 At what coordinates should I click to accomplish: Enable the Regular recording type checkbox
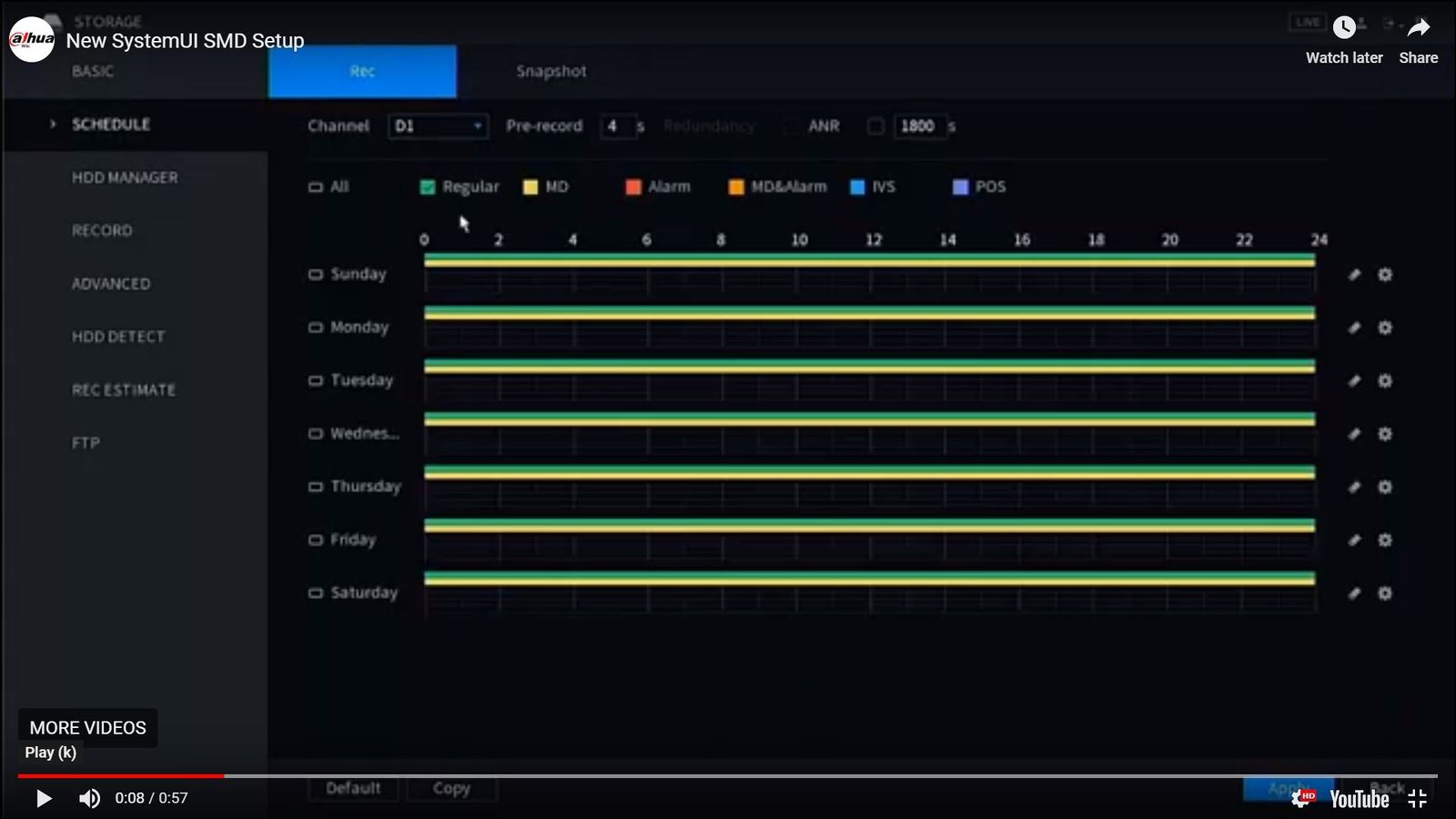(x=428, y=187)
